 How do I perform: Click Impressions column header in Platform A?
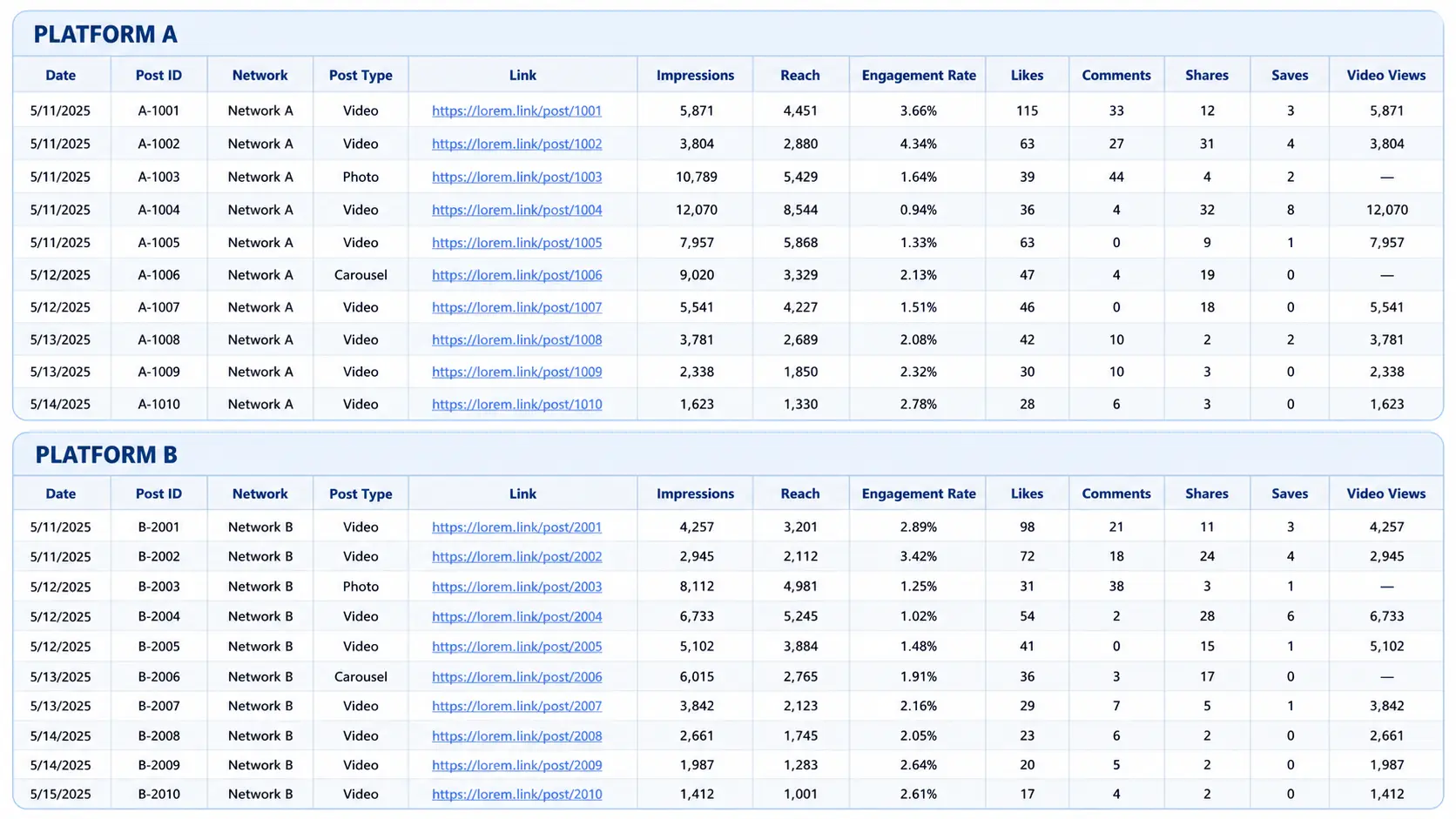coord(695,76)
